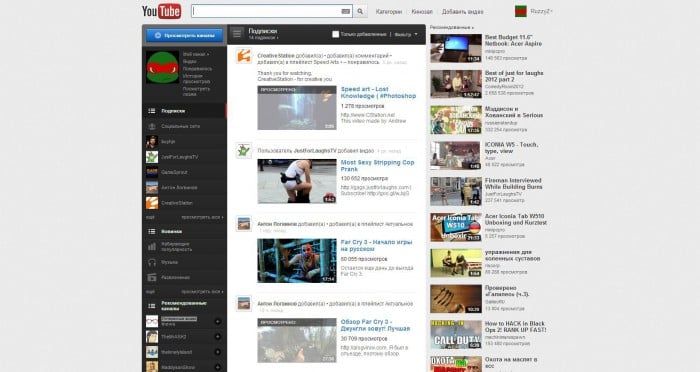Click Acer Iconia Tab W510 Unboxing thumbnail
This screenshot has width=700, height=372.
pos(456,227)
